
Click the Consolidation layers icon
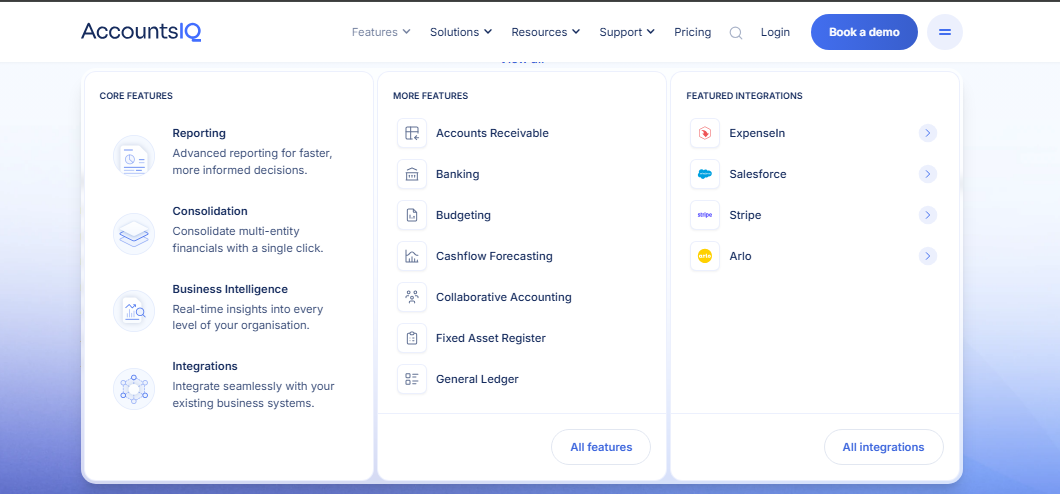pos(134,234)
